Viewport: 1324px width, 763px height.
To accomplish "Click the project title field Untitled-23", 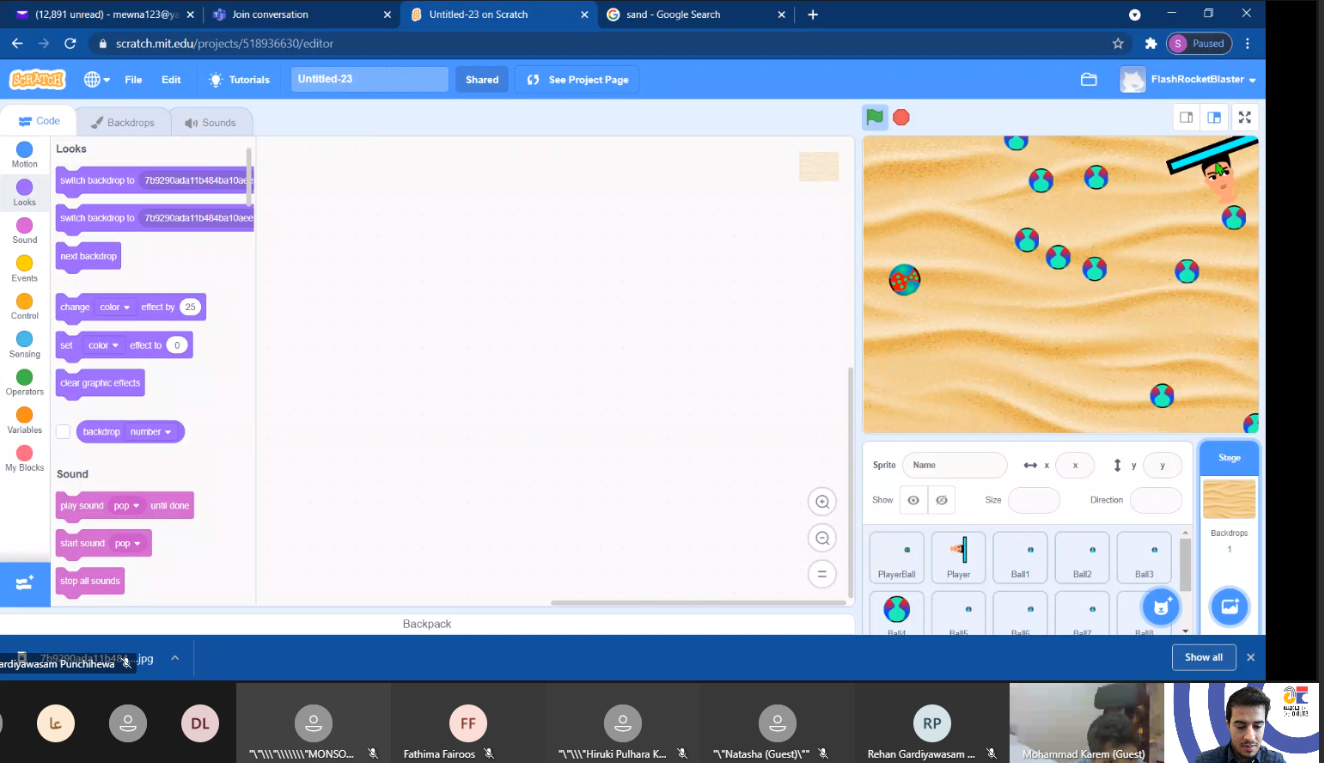I will coord(369,79).
